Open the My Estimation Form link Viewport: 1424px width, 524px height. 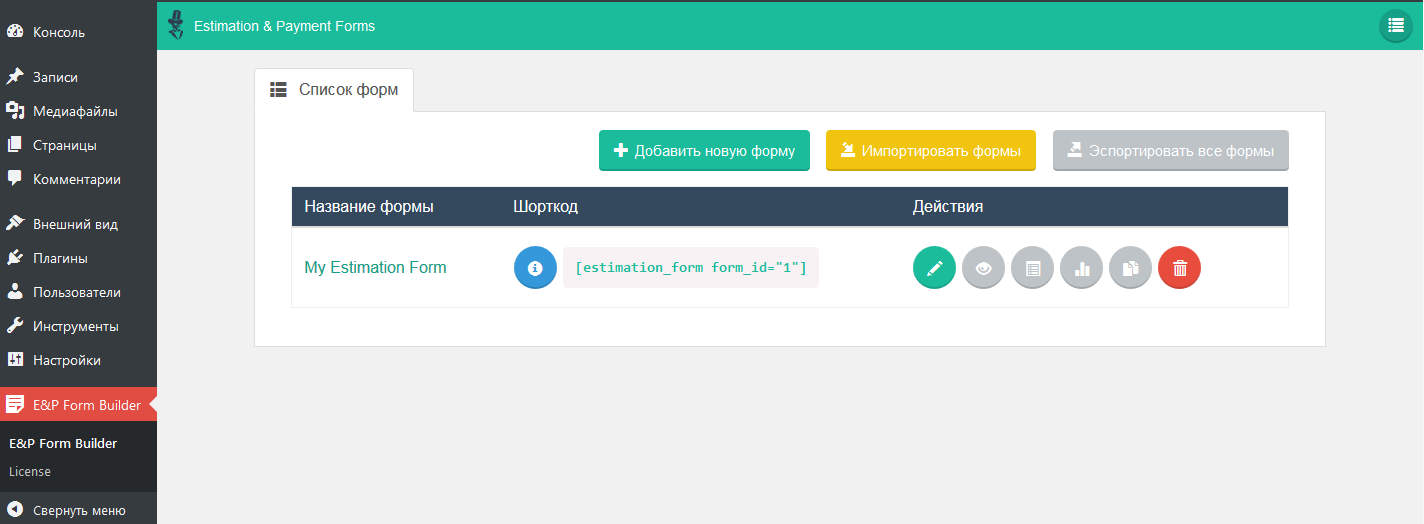click(x=375, y=268)
